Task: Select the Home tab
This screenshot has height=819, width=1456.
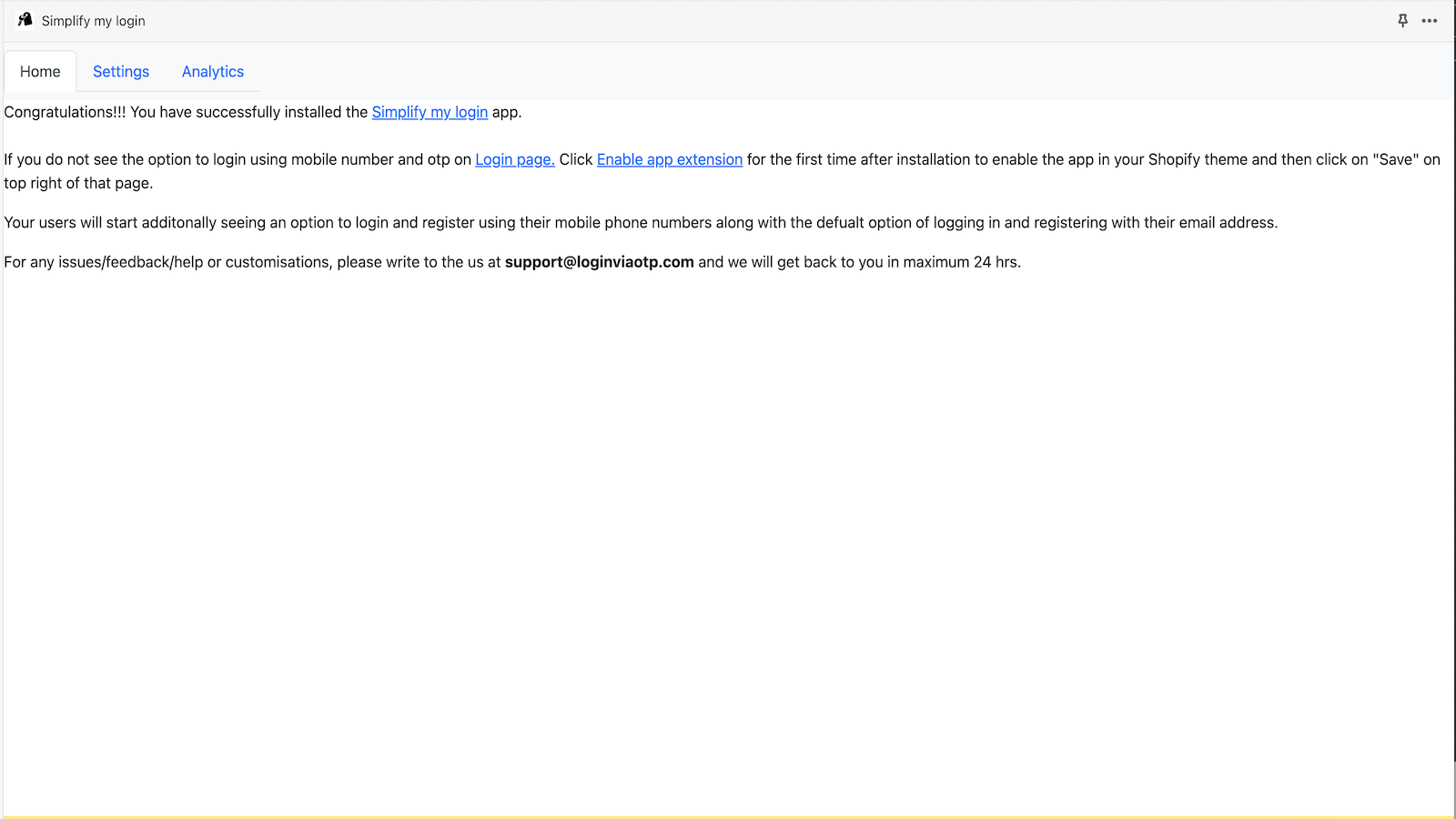Action: click(x=39, y=71)
